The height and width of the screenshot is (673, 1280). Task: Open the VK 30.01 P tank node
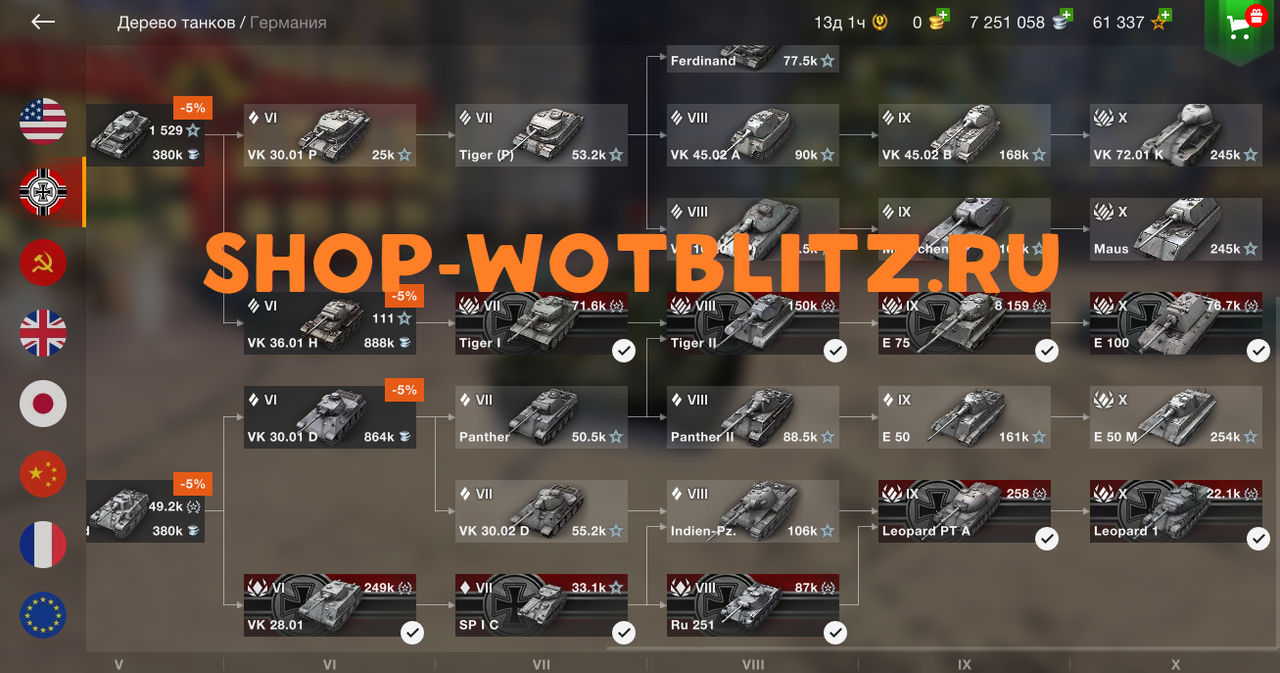(x=330, y=135)
